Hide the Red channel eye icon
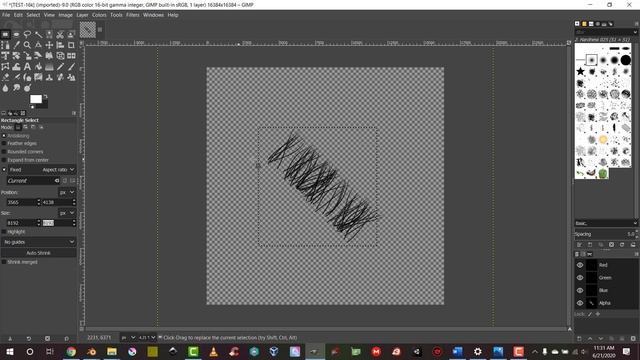Screen dimensions: 640x360 [580, 265]
